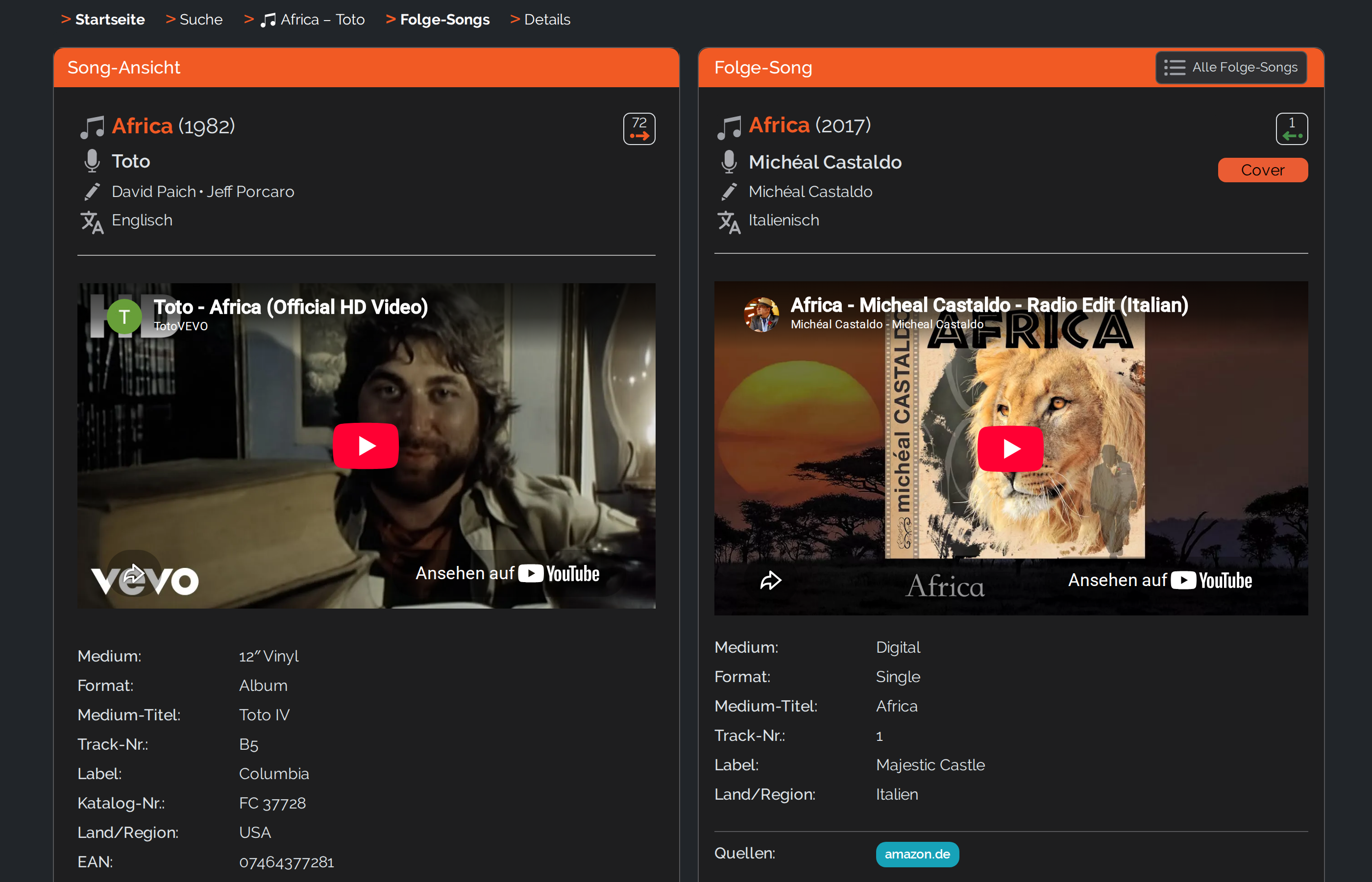The width and height of the screenshot is (1372, 882).
Task: Select the Folge-Songs breadcrumb item
Action: [445, 20]
